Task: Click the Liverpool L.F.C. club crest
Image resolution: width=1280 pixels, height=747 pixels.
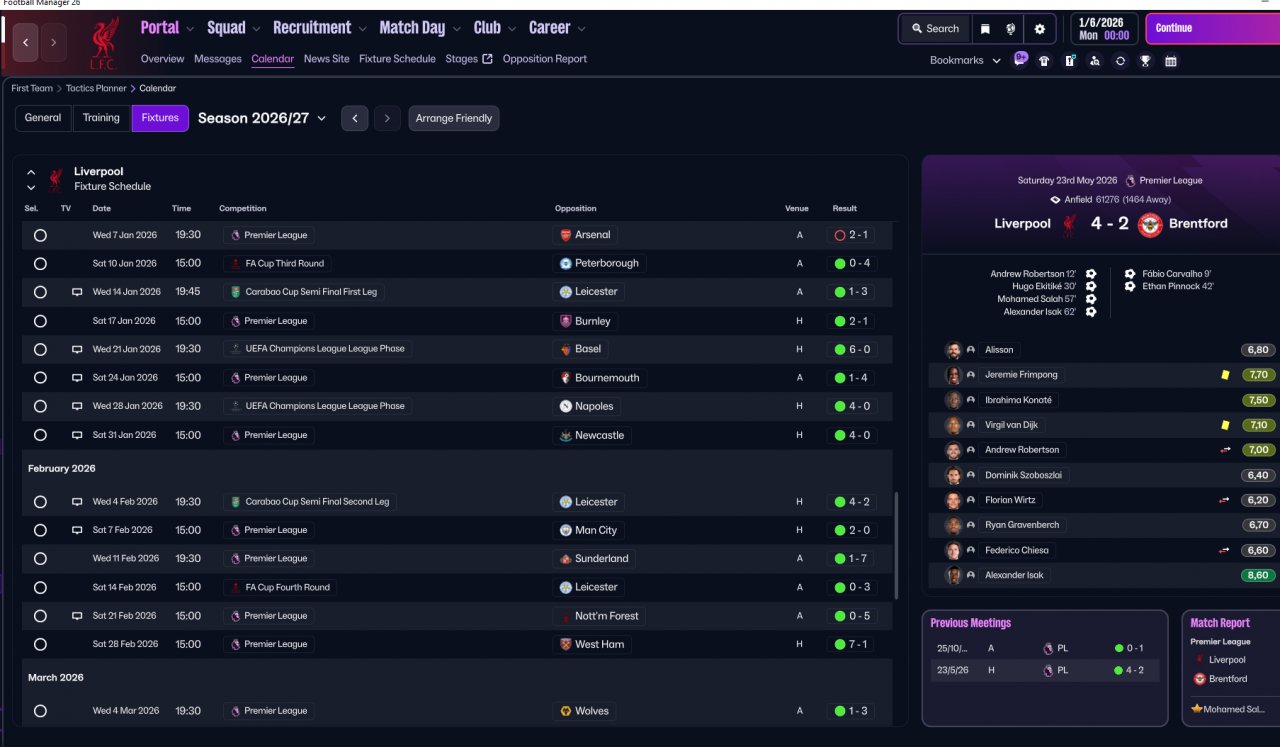Action: click(x=103, y=43)
